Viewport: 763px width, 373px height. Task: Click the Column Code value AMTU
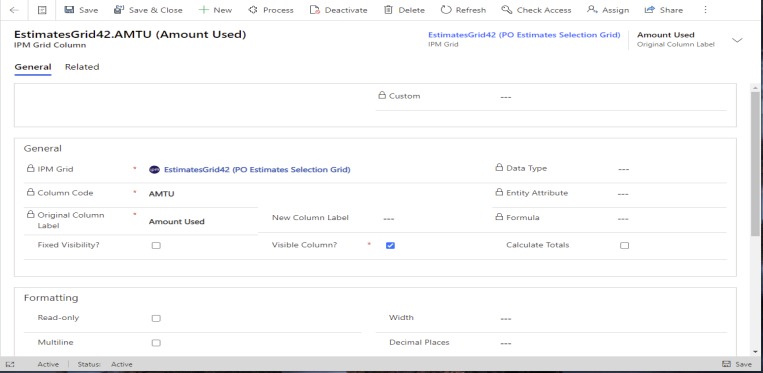[x=162, y=194]
